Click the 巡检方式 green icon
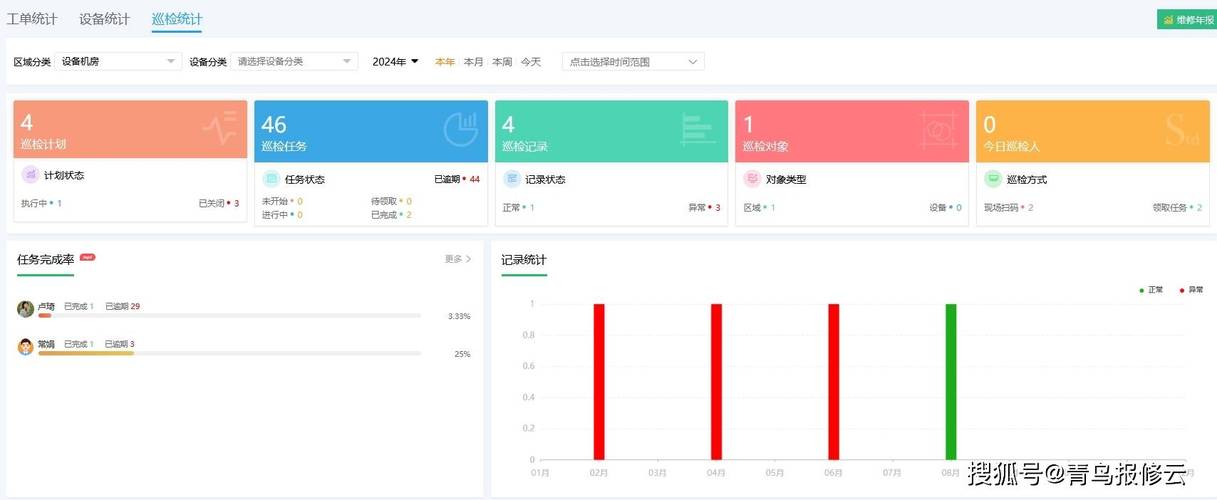The image size is (1217, 500). 993,179
